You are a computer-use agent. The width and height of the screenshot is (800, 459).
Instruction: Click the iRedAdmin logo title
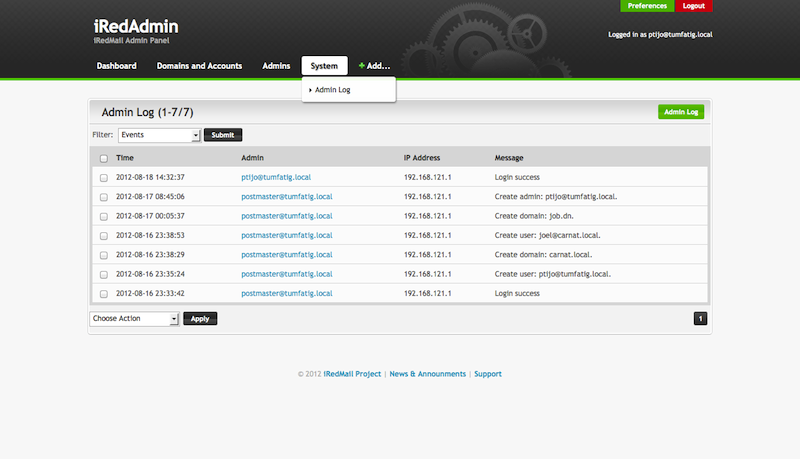click(x=136, y=26)
